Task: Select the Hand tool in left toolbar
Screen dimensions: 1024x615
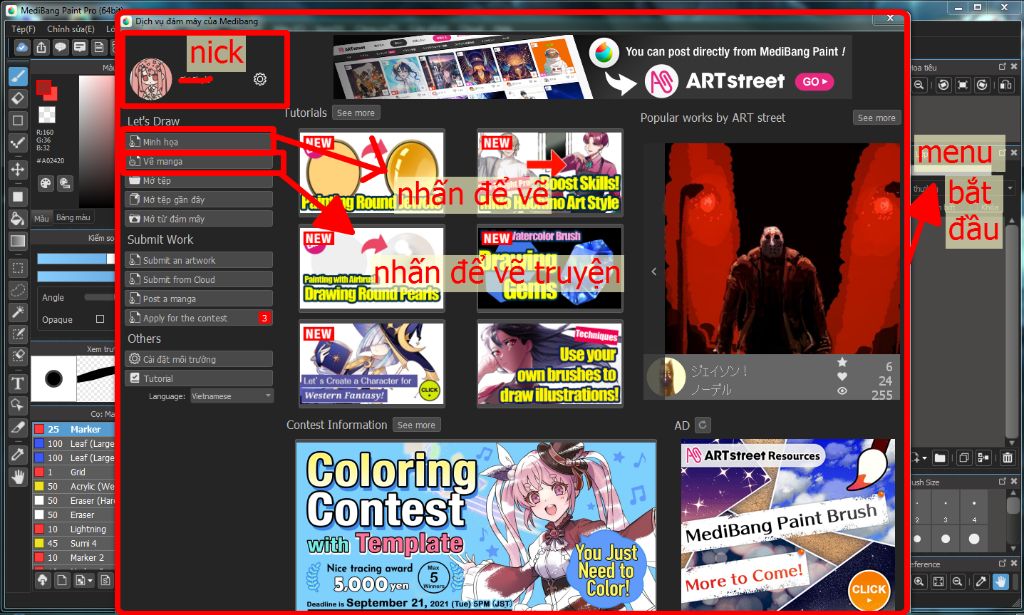Action: point(18,477)
